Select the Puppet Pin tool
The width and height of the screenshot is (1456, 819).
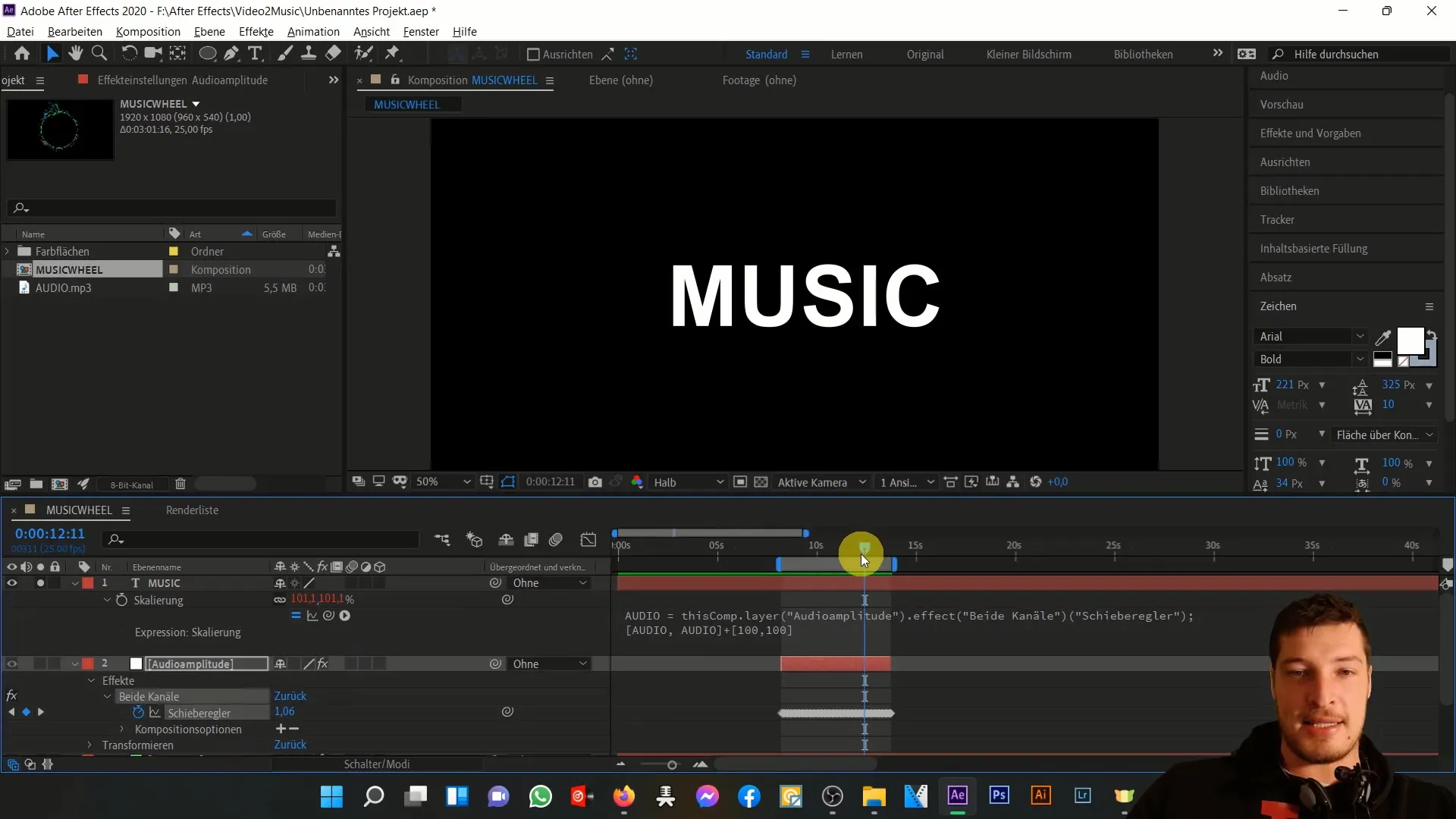[392, 53]
